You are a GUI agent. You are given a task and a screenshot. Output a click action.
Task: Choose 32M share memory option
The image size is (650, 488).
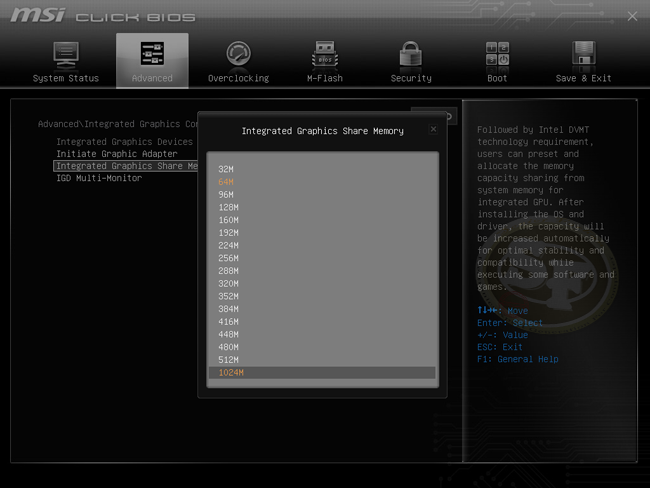[322, 169]
